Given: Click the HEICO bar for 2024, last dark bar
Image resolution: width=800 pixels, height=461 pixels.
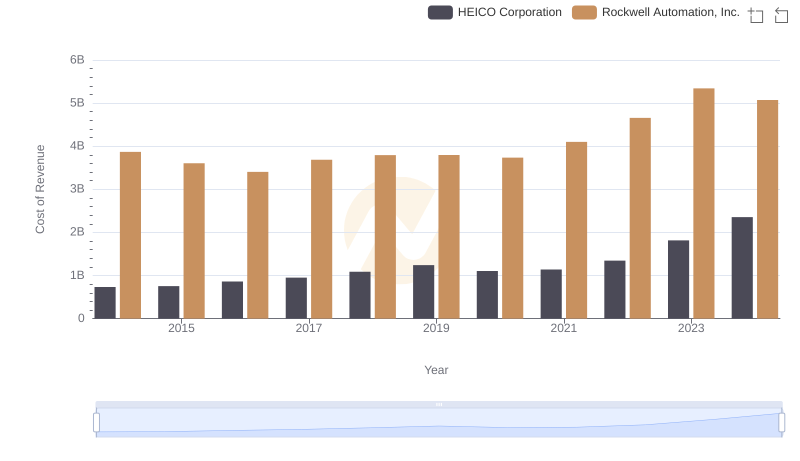Looking at the screenshot, I should [x=742, y=268].
